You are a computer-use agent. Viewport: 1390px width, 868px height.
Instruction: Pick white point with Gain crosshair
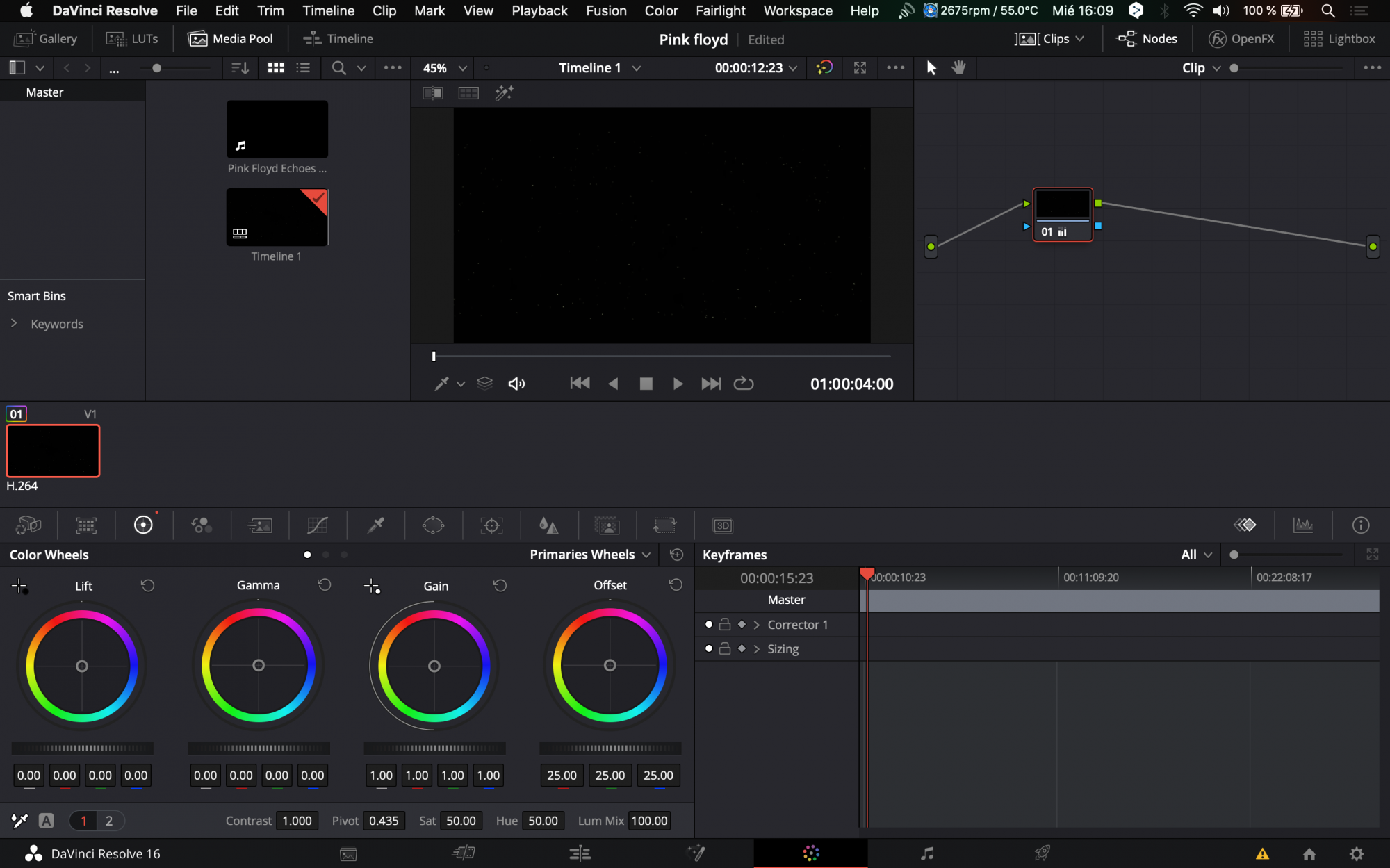(x=372, y=587)
